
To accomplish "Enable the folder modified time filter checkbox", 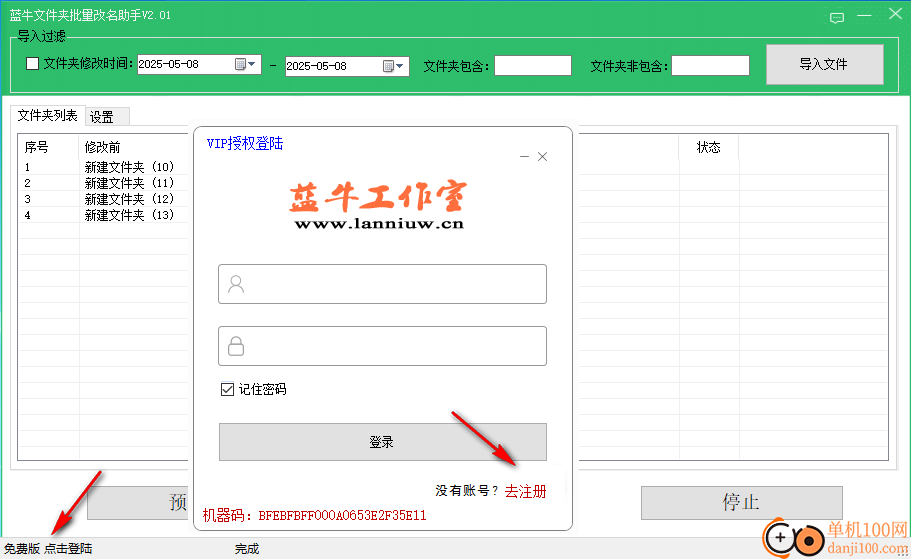I will point(33,63).
